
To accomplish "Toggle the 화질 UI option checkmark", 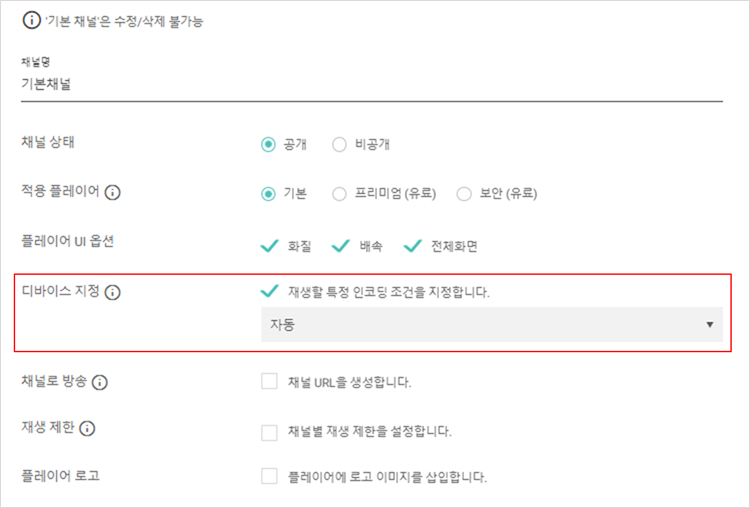I will tap(269, 246).
